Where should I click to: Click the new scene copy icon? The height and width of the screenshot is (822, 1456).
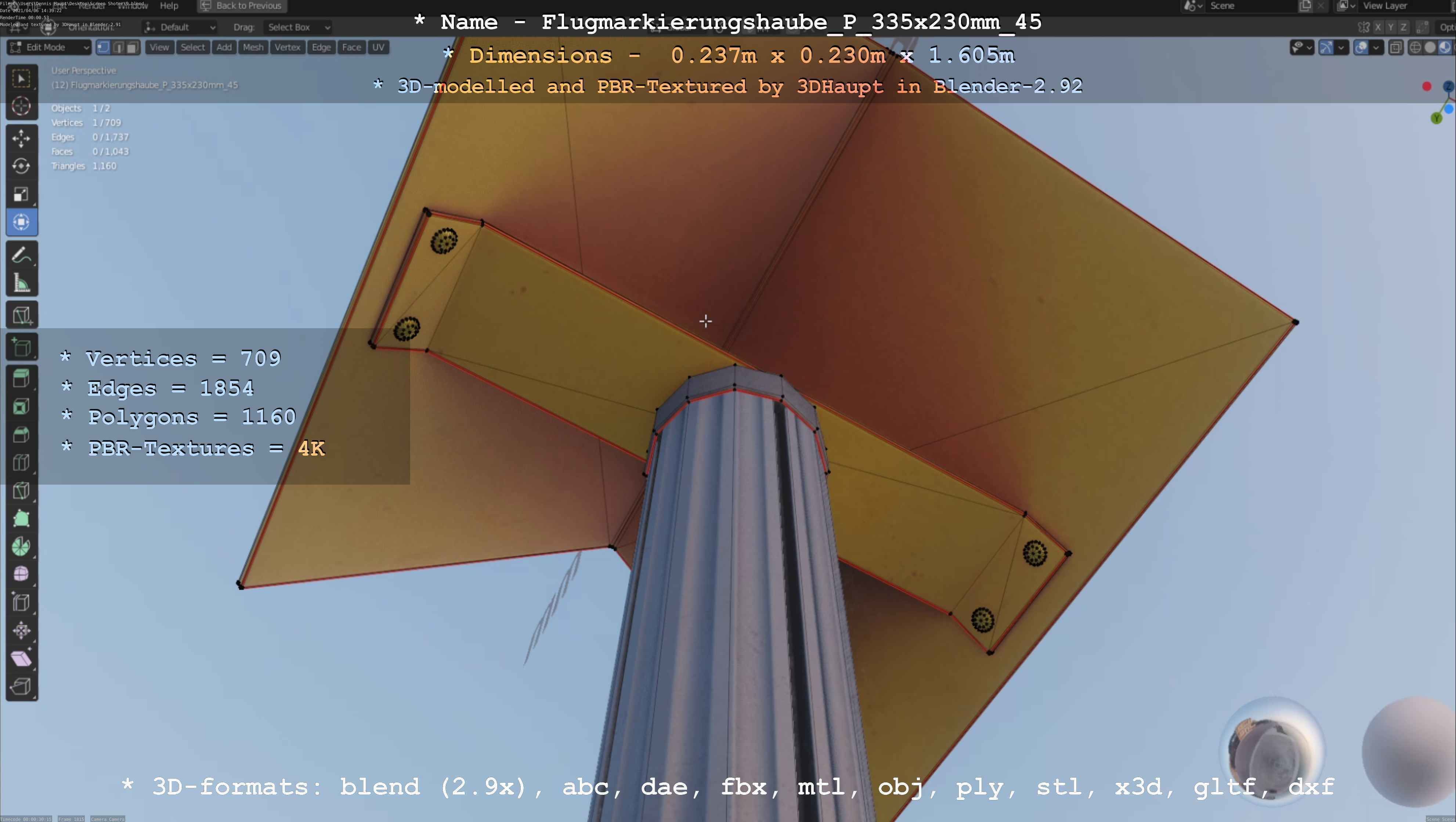1305,6
